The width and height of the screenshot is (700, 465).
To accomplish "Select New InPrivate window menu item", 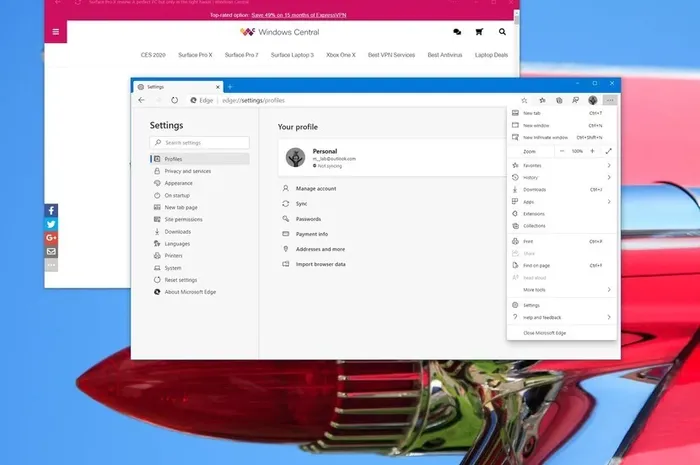I will [562, 137].
